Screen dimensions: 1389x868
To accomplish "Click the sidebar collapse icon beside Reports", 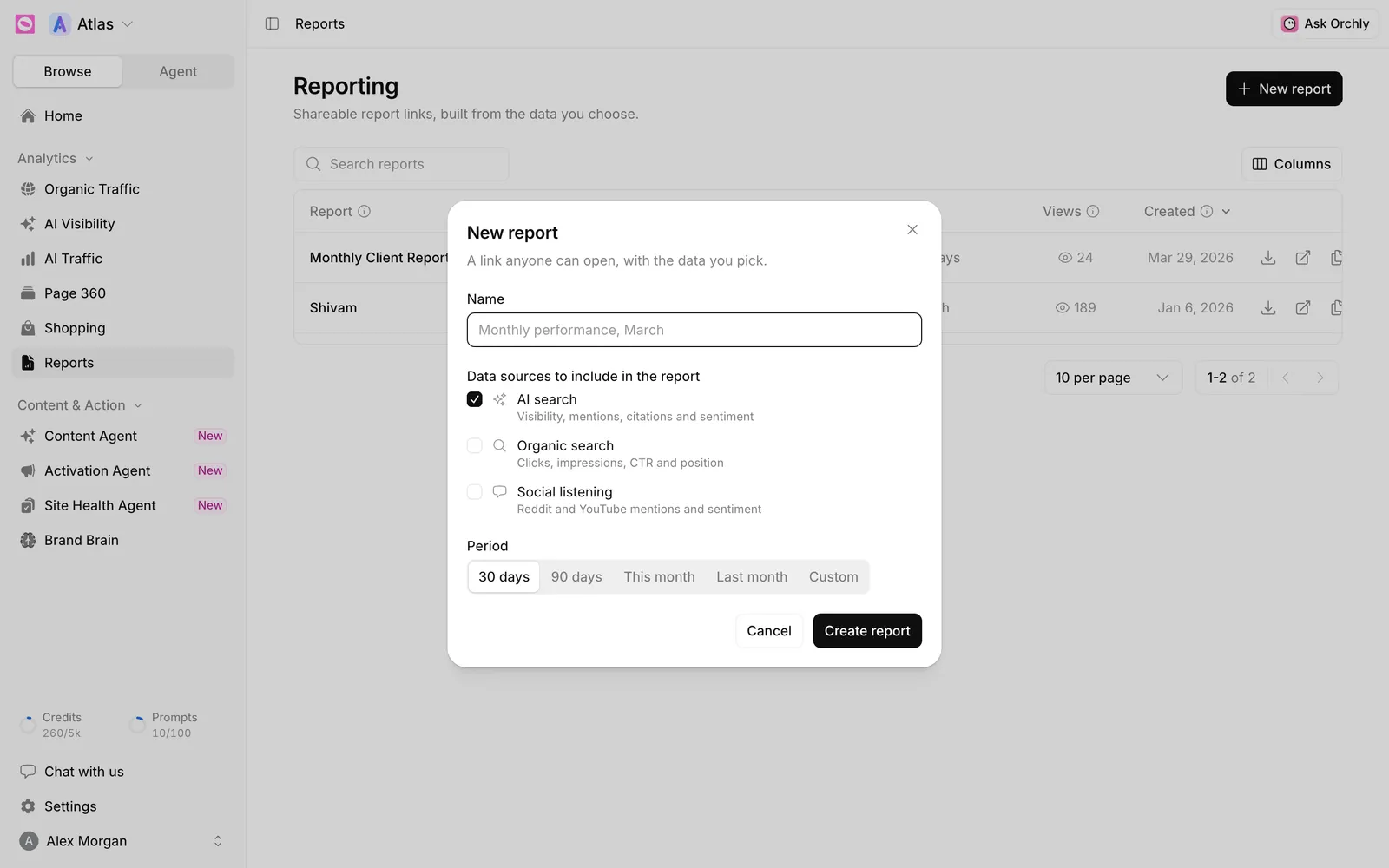I will [272, 23].
